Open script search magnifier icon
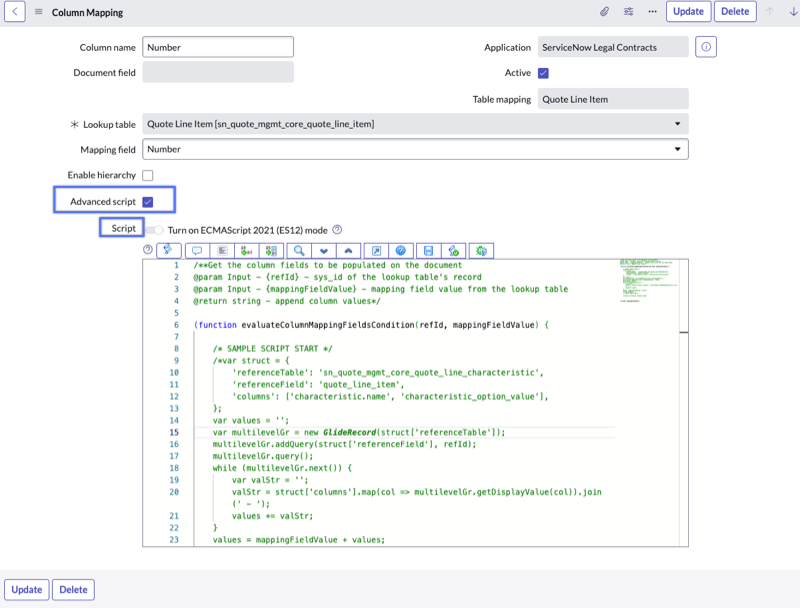The height and width of the screenshot is (608, 800). [x=299, y=250]
